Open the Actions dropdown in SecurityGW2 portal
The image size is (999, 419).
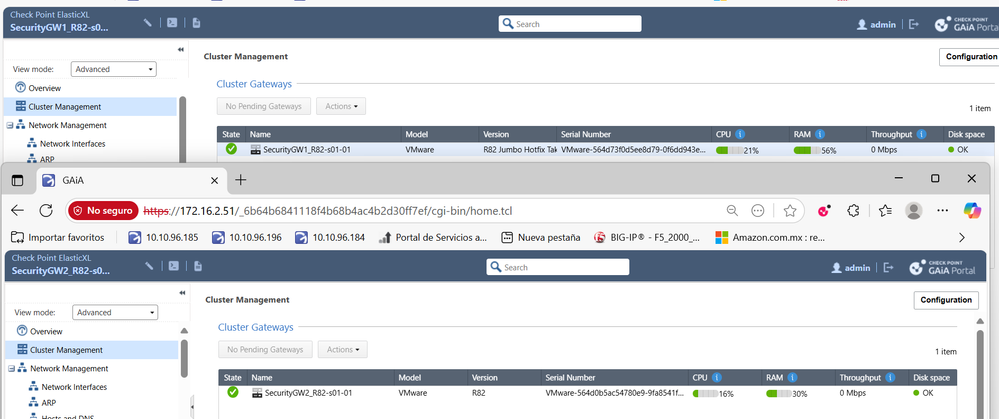tap(342, 349)
